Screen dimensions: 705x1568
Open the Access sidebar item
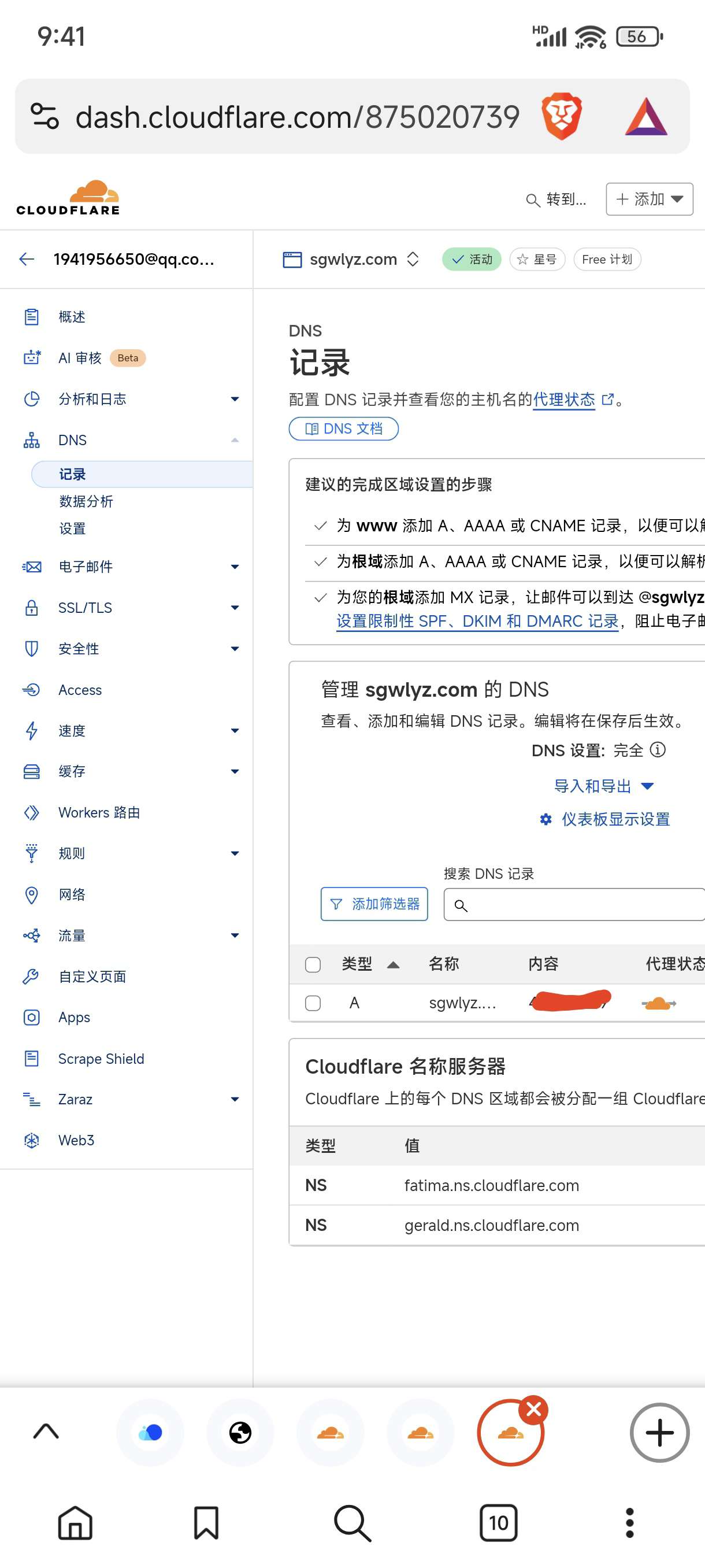(x=80, y=690)
